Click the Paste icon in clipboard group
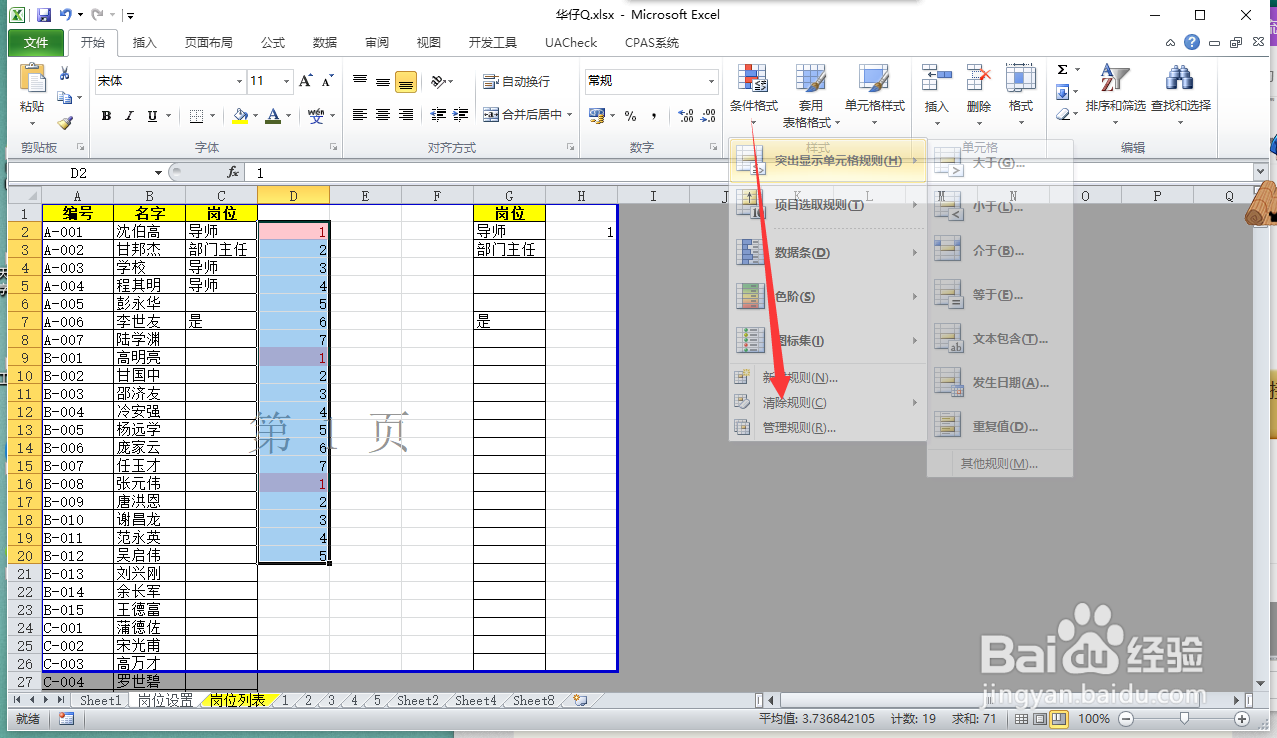The width and height of the screenshot is (1277, 738). click(x=31, y=78)
